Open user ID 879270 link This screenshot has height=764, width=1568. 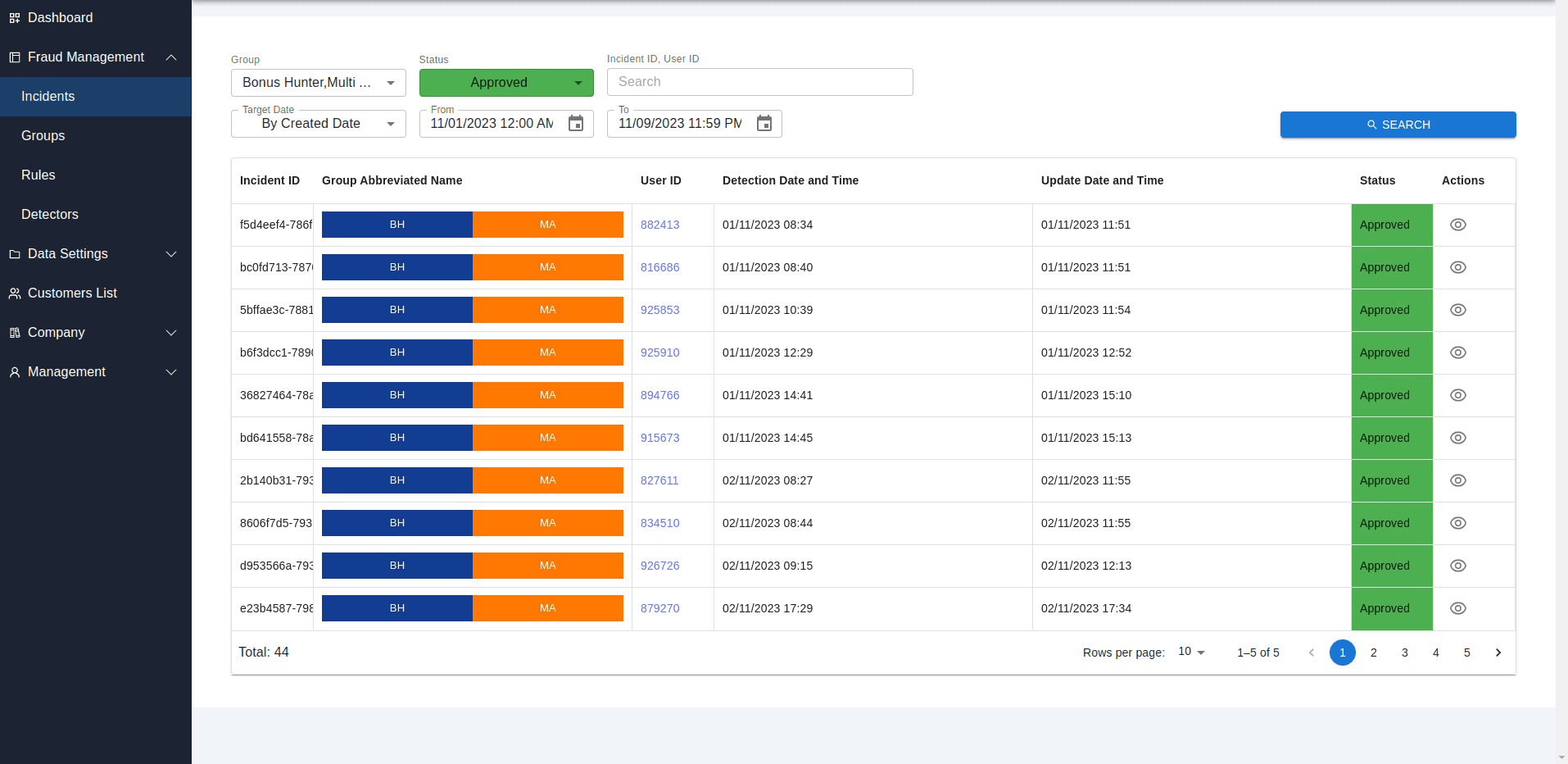coord(659,608)
